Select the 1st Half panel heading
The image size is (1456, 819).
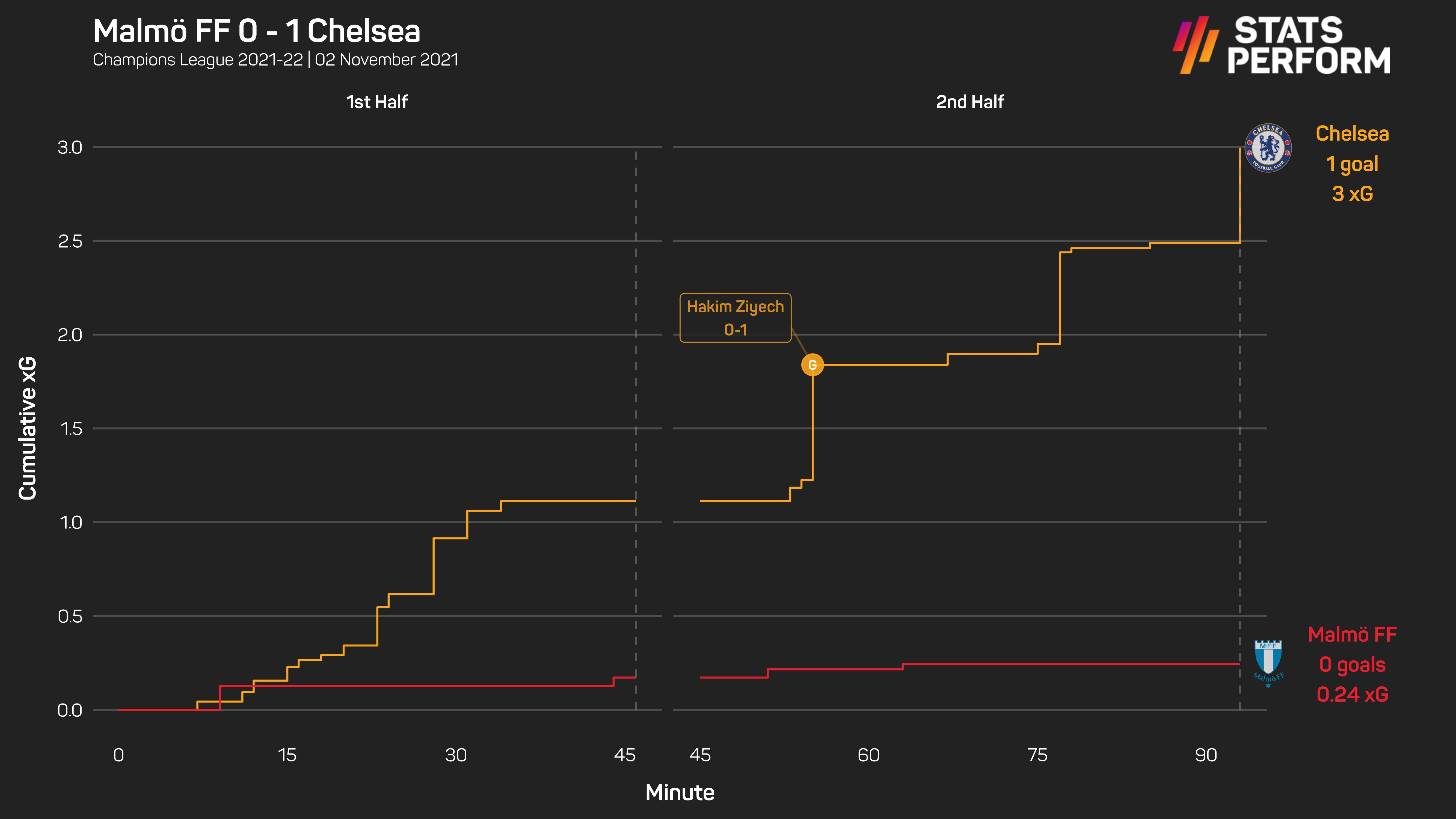[377, 102]
